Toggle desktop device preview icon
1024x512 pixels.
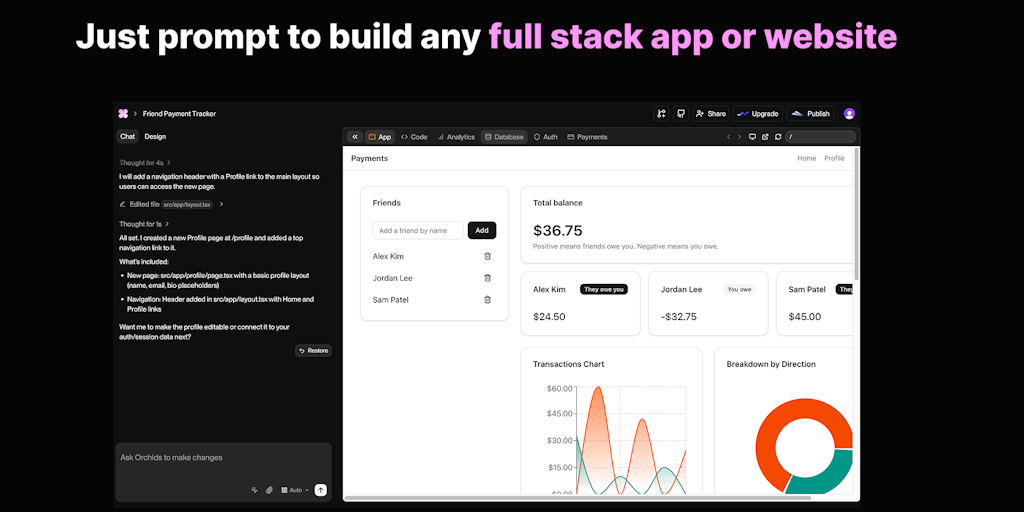click(752, 137)
